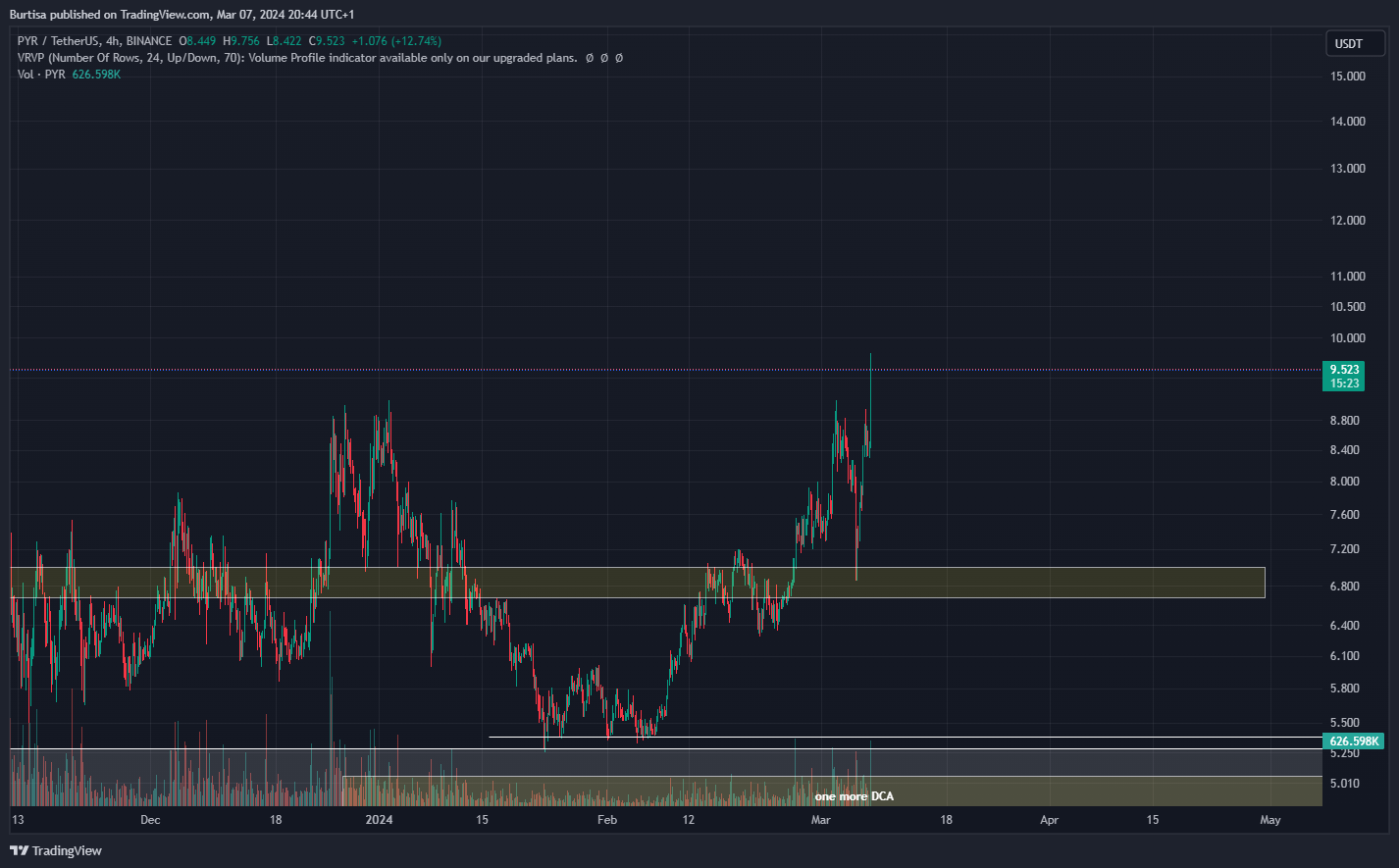Viewport: 1399px width, 868px height.
Task: Click the 8.400 price axis label
Action: pyautogui.click(x=1344, y=450)
